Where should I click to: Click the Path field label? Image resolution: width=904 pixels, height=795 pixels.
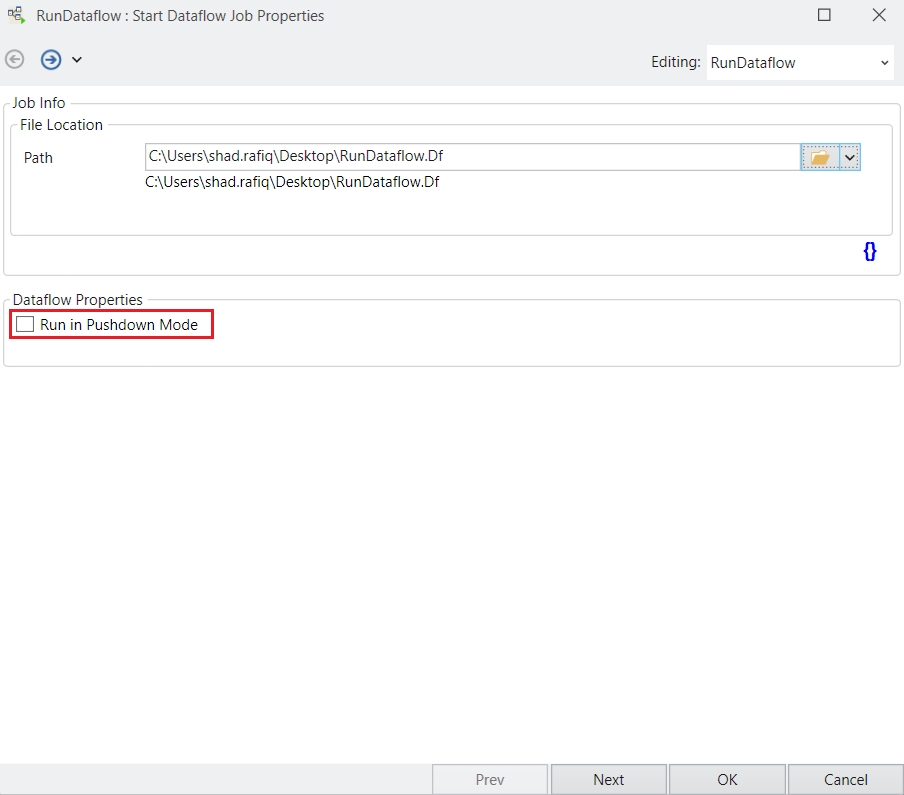coord(38,158)
